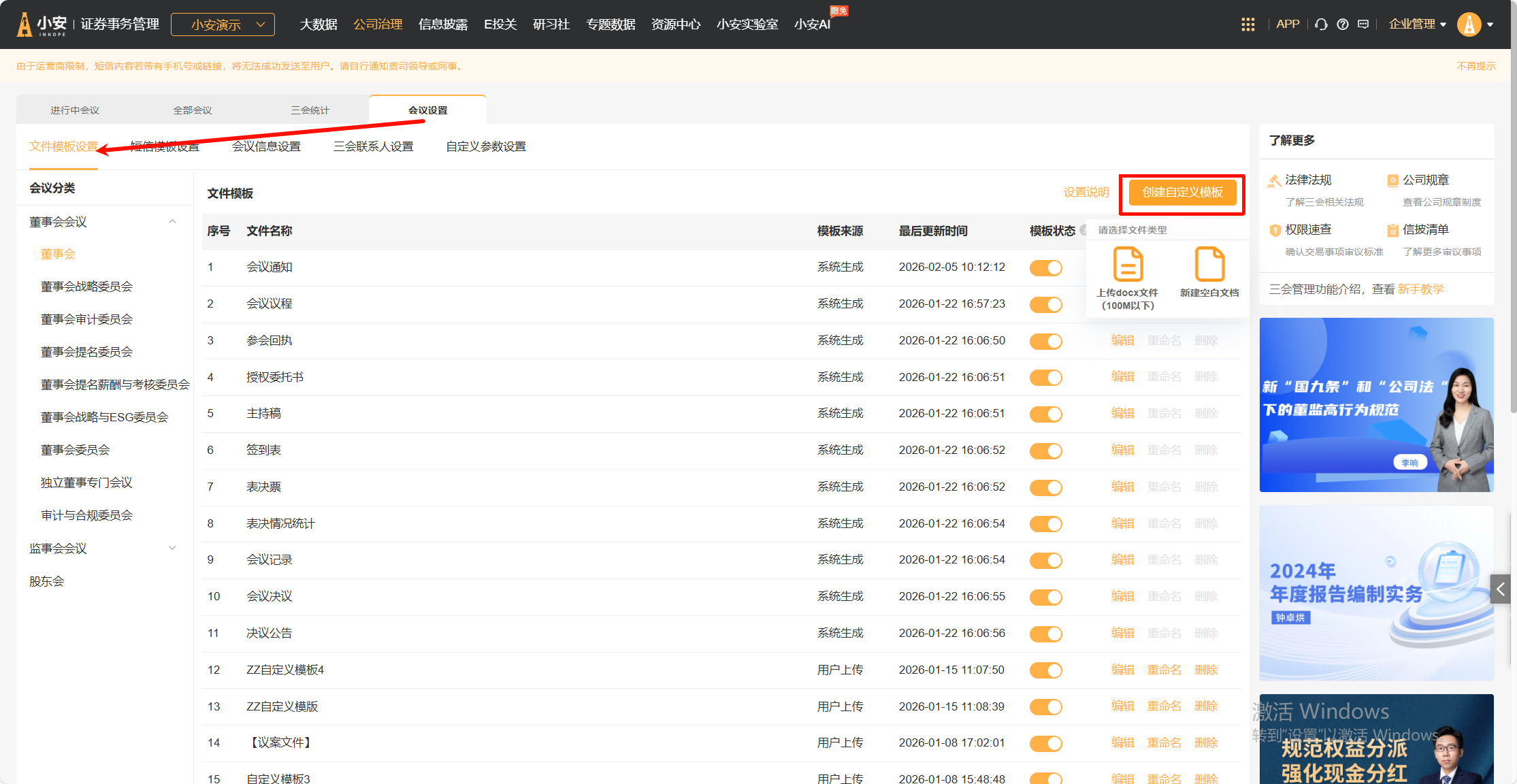The width and height of the screenshot is (1517, 784).
Task: Click 创建自定义模板 button
Action: pyautogui.click(x=1182, y=193)
